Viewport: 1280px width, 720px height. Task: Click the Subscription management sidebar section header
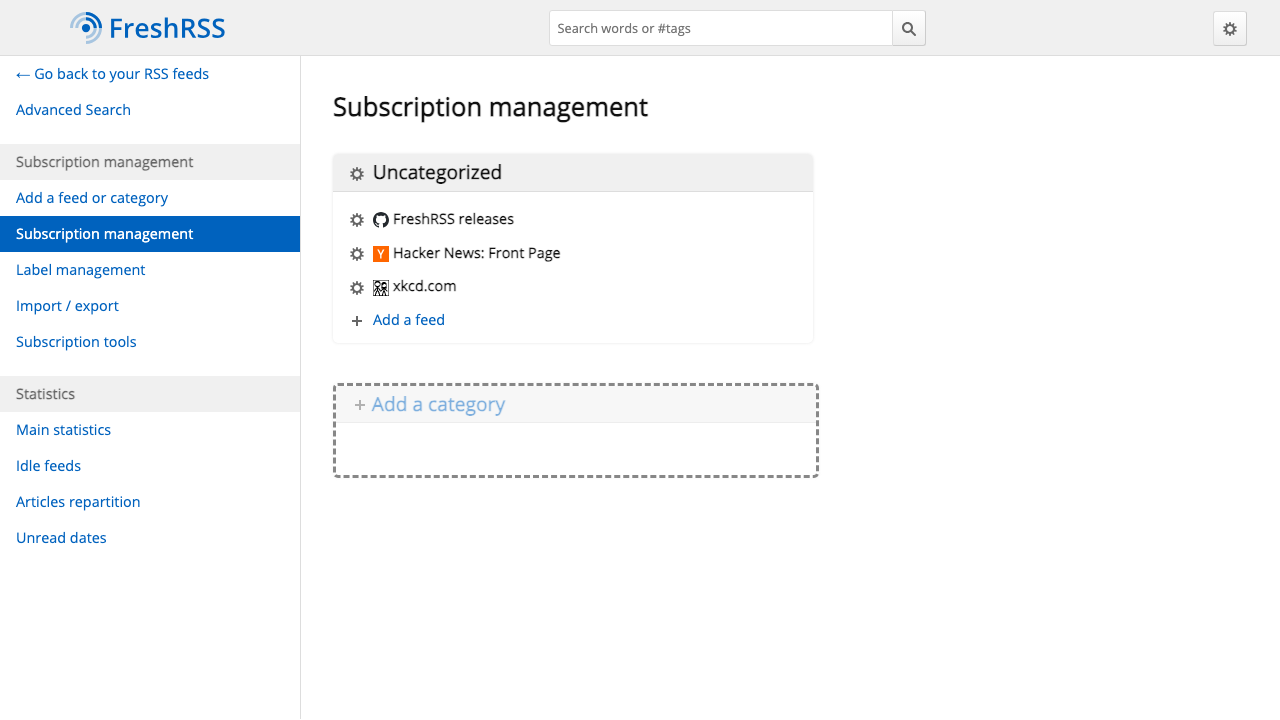point(150,162)
